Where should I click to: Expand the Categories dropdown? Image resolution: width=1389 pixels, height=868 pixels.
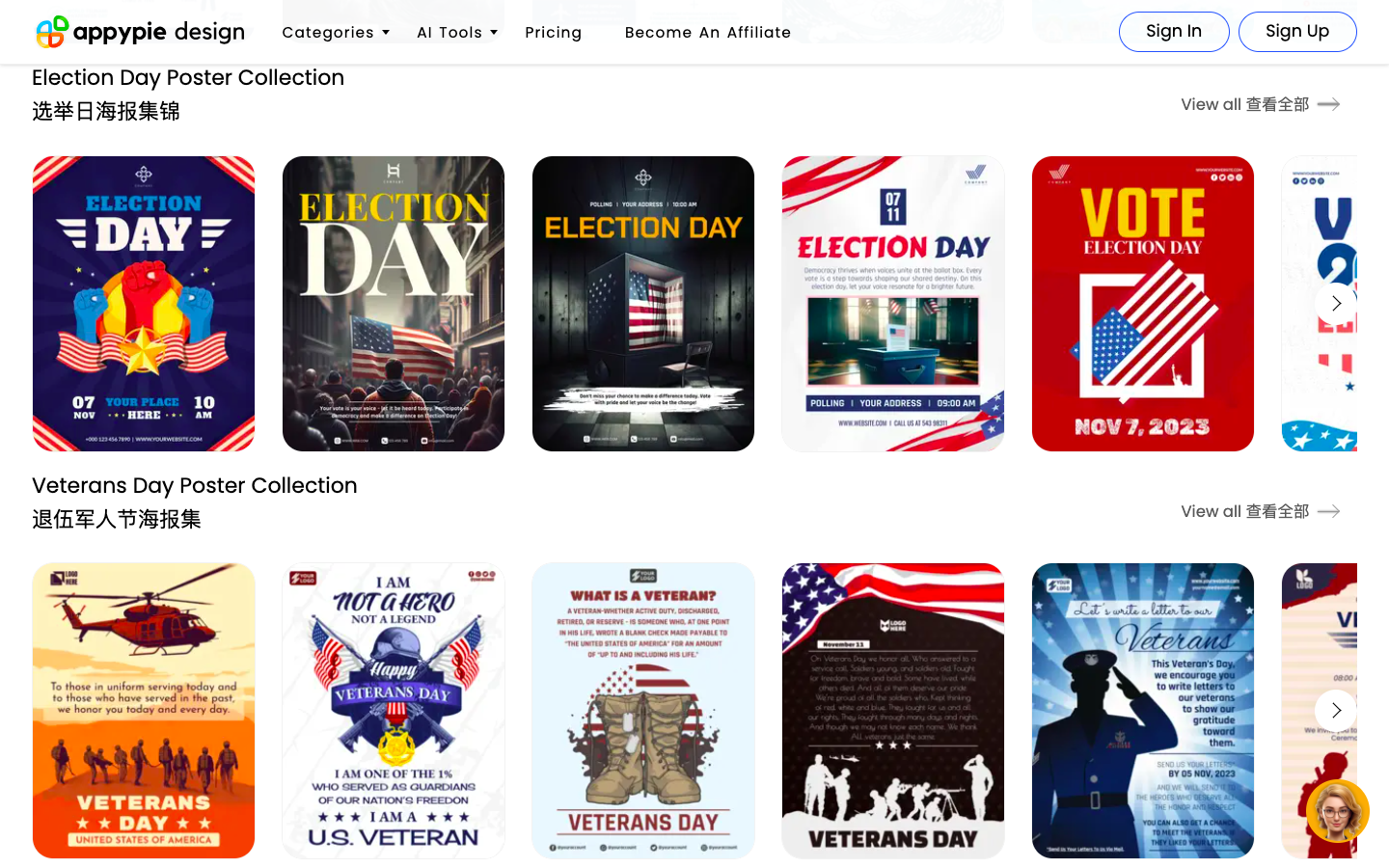click(336, 32)
